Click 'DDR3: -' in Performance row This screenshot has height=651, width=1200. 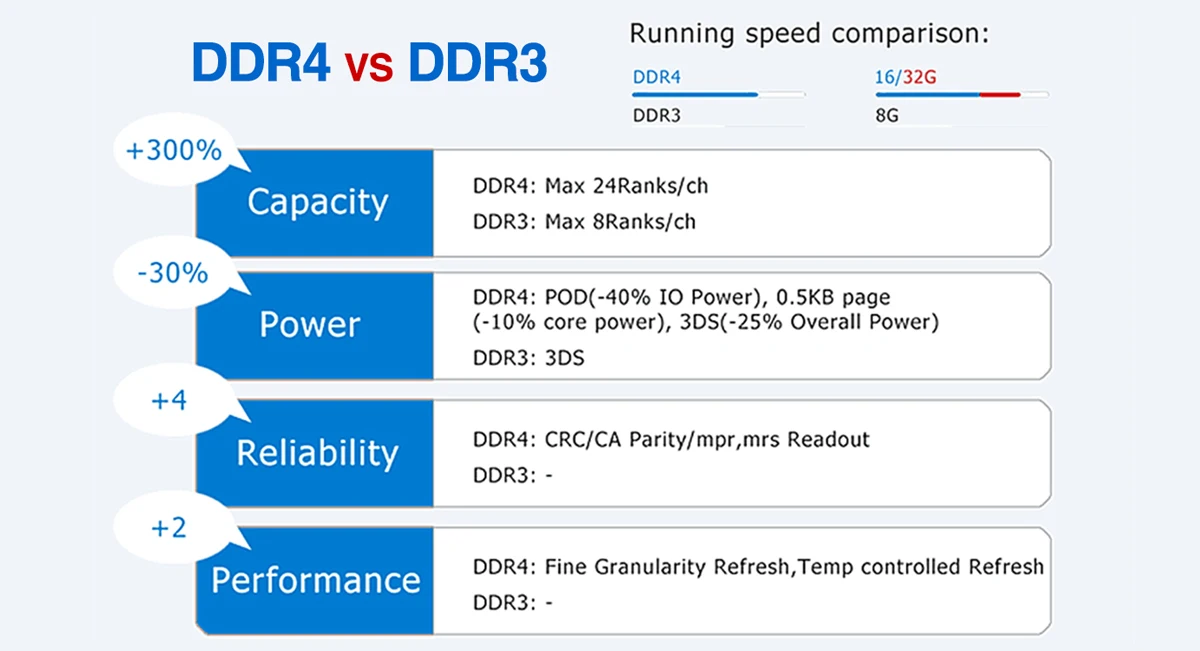click(512, 603)
